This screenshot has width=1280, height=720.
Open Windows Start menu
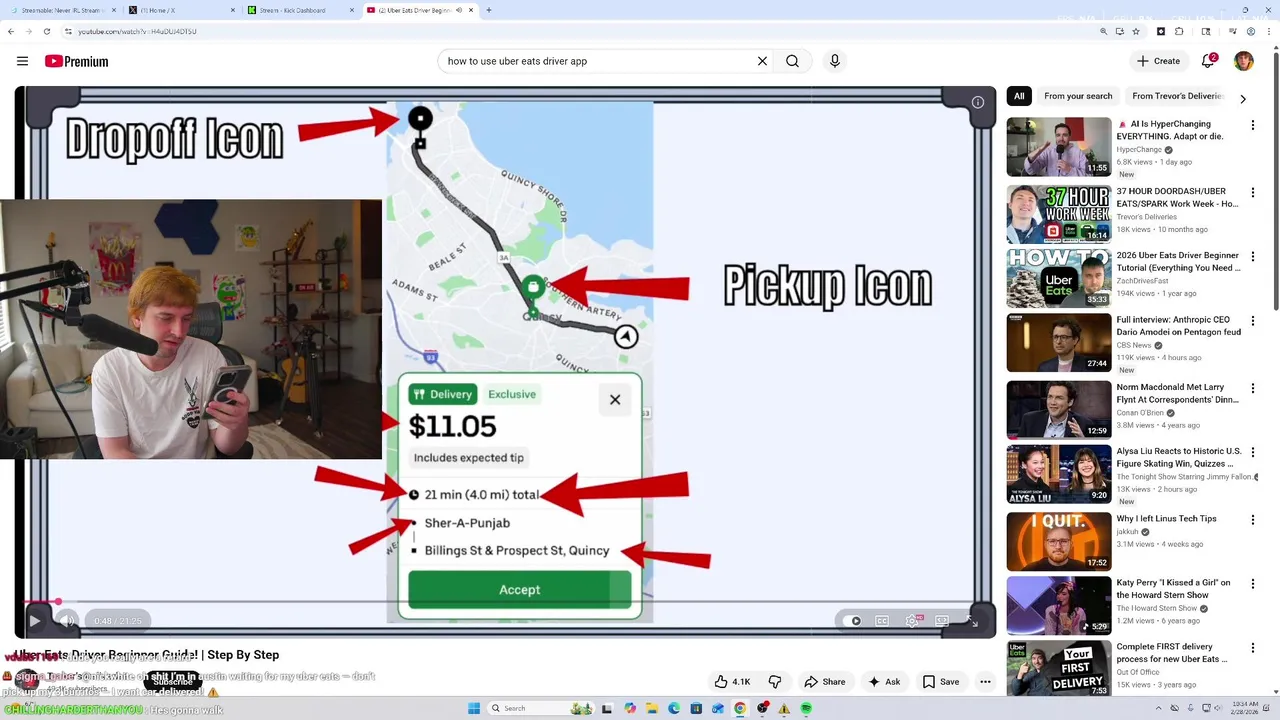474,708
